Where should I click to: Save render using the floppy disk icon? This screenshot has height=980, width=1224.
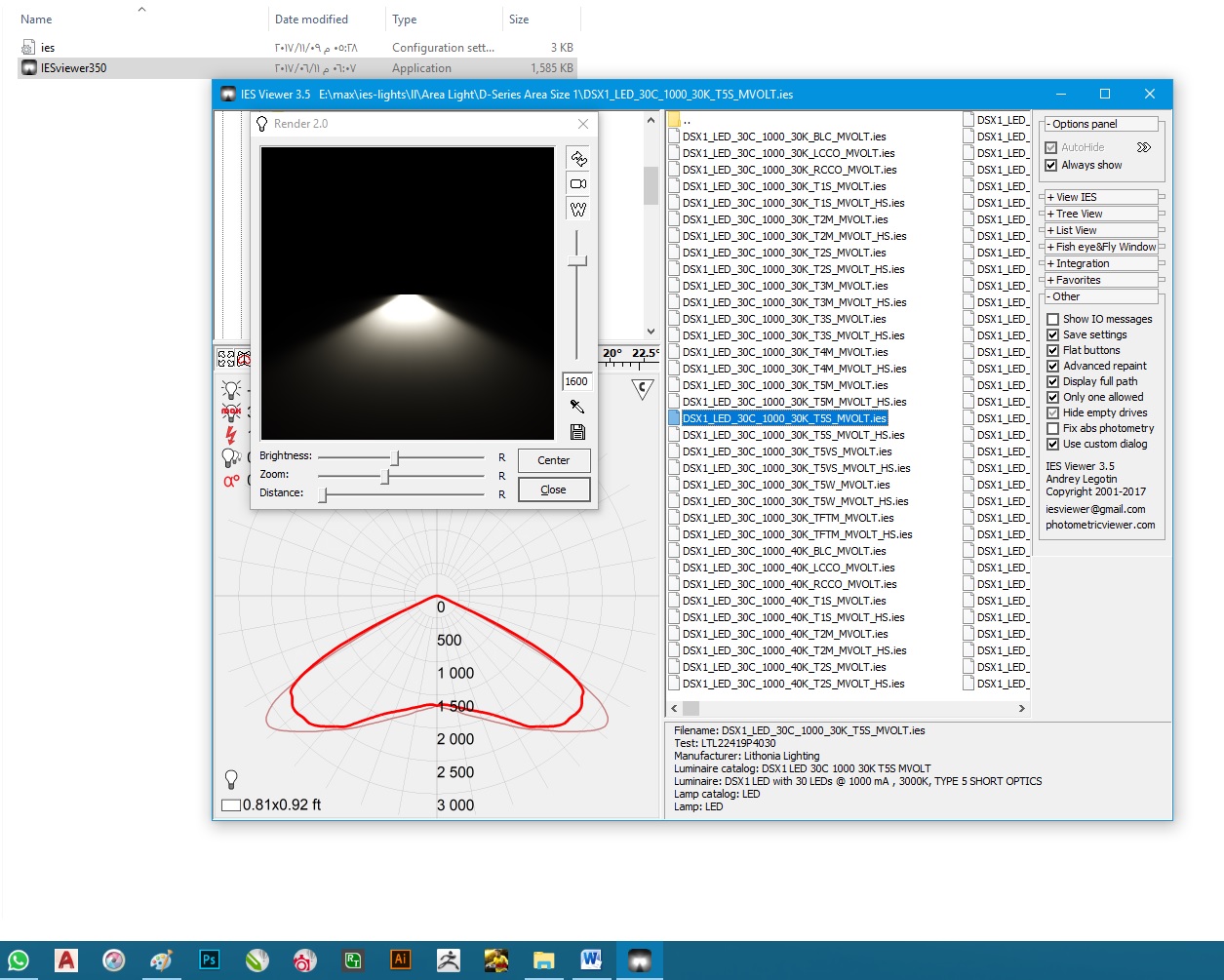tap(577, 432)
